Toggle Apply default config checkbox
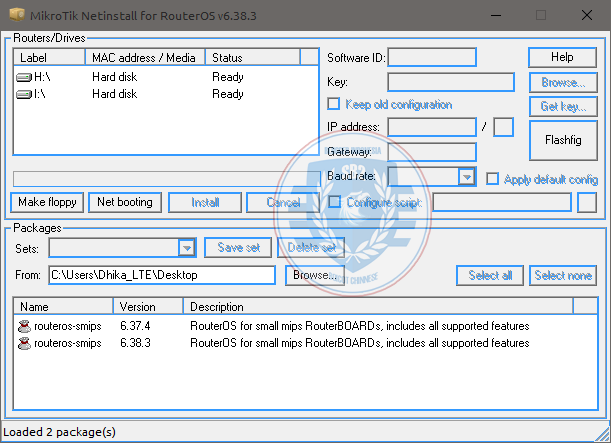The height and width of the screenshot is (443, 611). point(492,179)
